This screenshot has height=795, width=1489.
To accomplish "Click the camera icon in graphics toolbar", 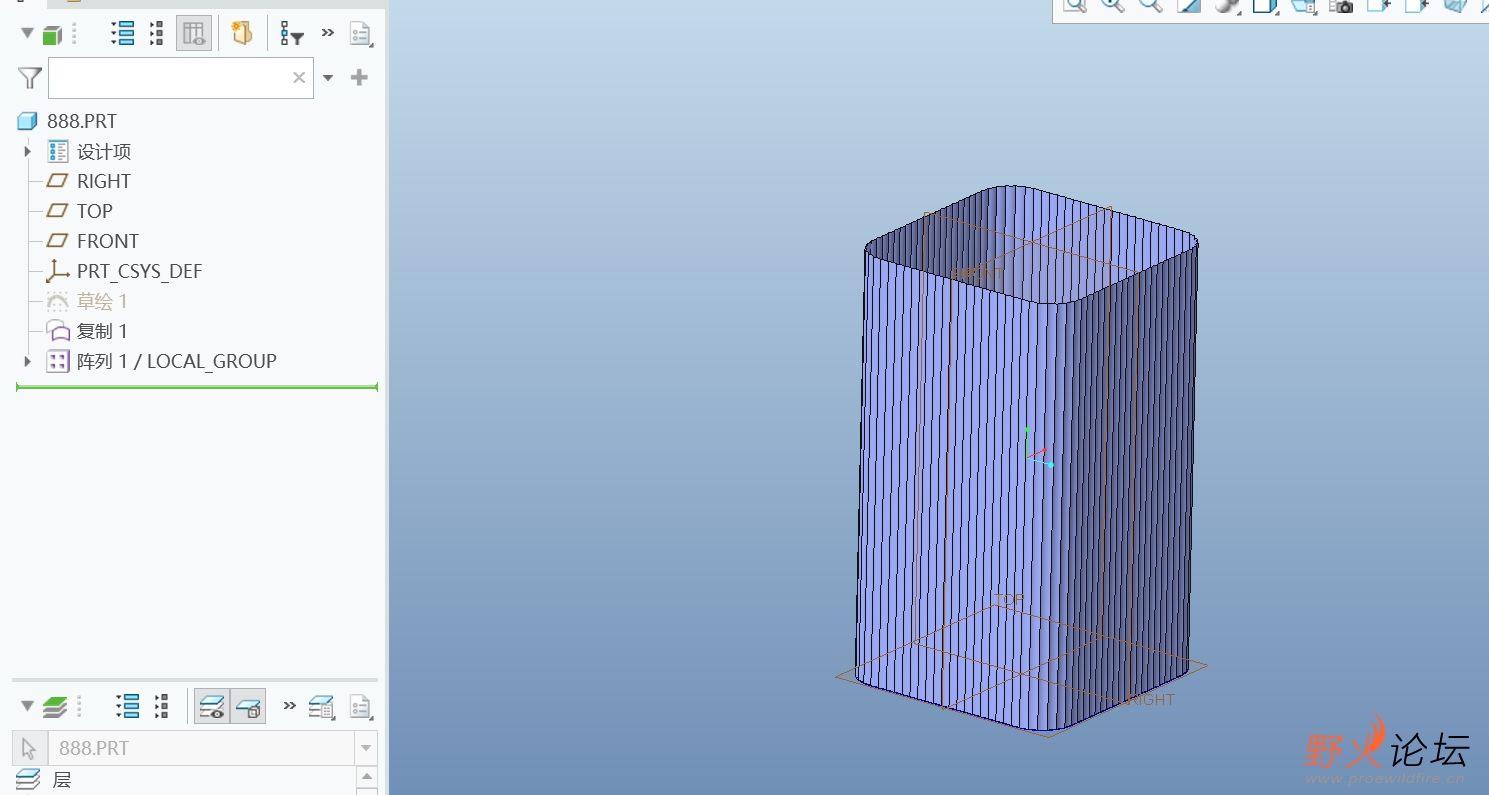I will click(x=1341, y=6).
